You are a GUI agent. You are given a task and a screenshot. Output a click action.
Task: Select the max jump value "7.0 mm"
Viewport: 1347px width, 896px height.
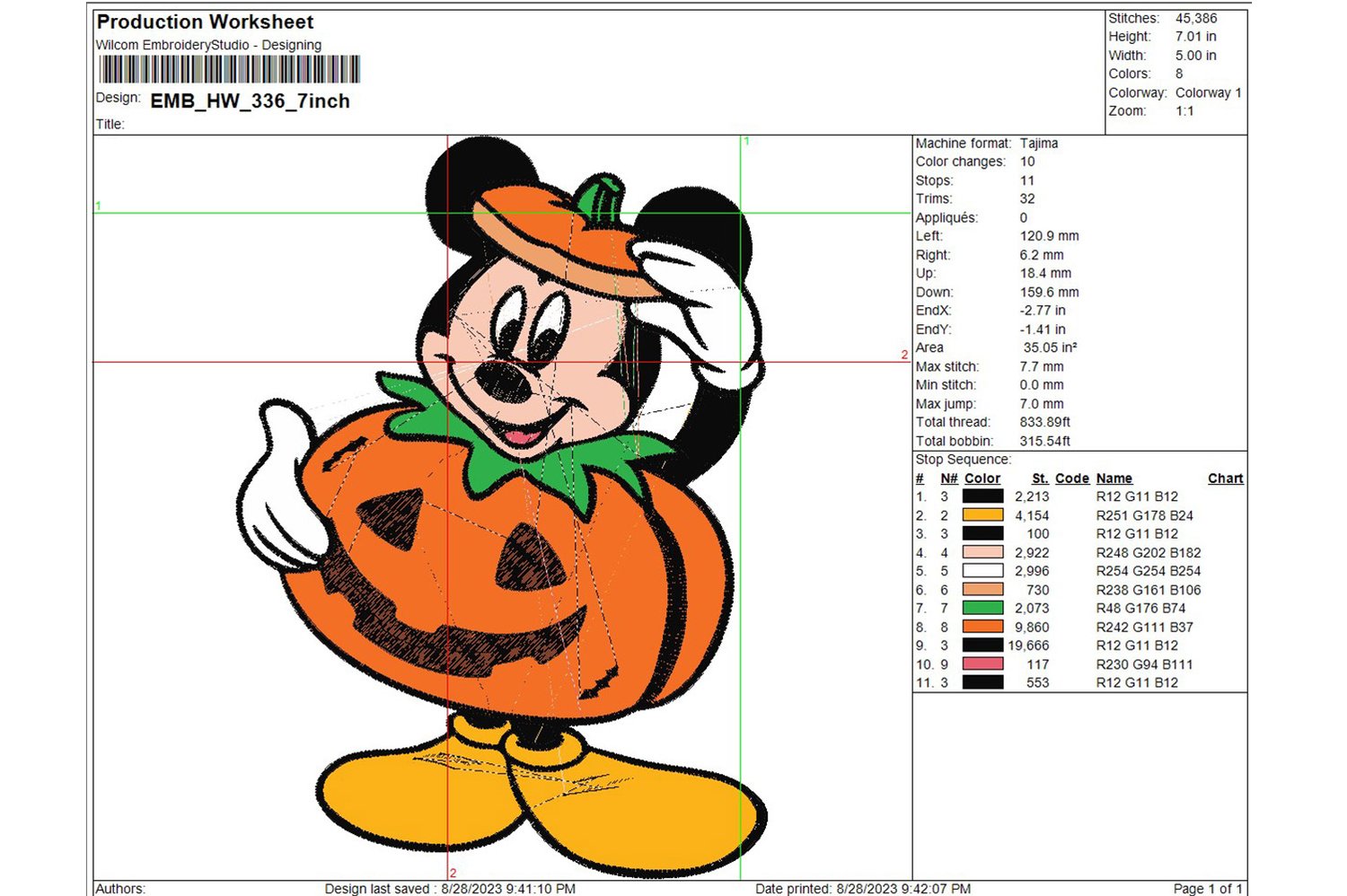tap(1042, 404)
